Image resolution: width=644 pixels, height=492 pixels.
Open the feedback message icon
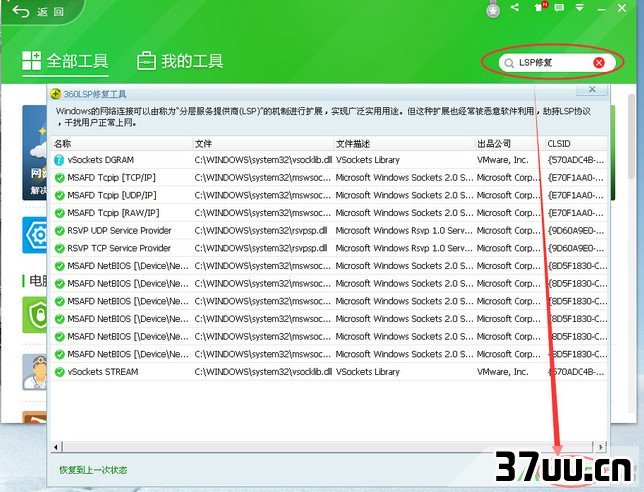(559, 7)
